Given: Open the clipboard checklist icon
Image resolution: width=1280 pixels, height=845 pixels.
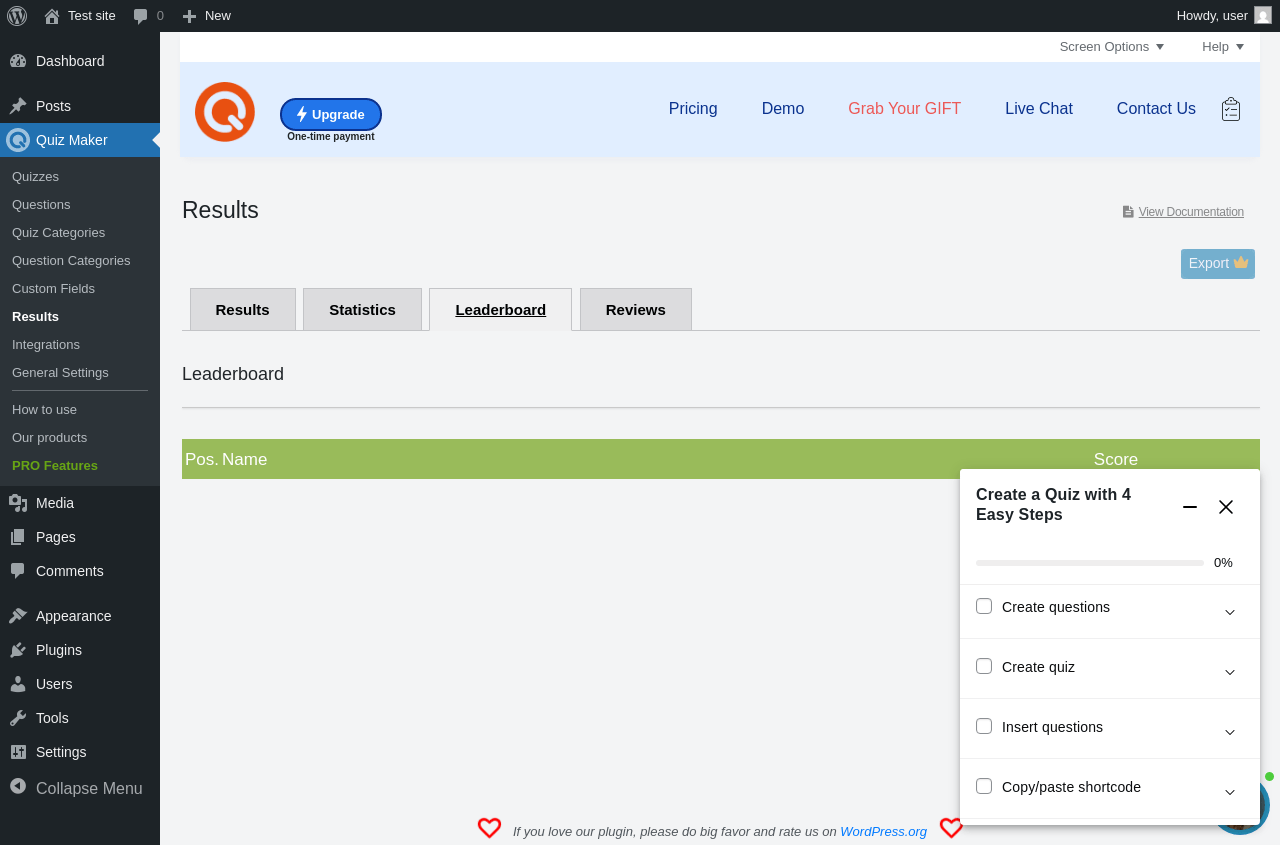Looking at the screenshot, I should 1231,109.
